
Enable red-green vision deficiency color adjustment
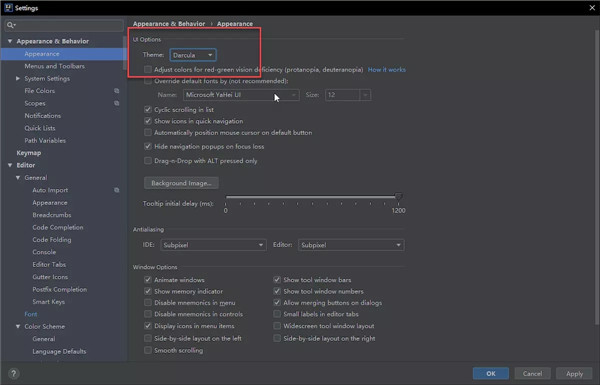pyautogui.click(x=148, y=69)
